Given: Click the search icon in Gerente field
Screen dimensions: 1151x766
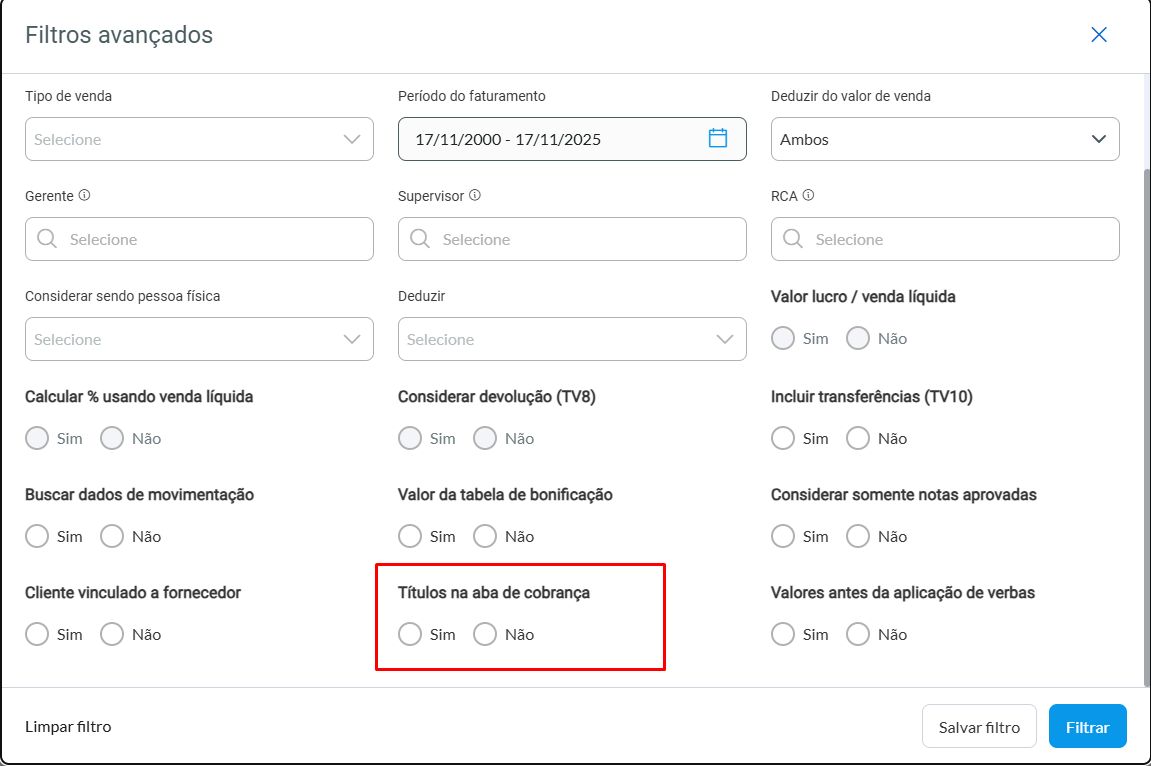Looking at the screenshot, I should pyautogui.click(x=46, y=239).
